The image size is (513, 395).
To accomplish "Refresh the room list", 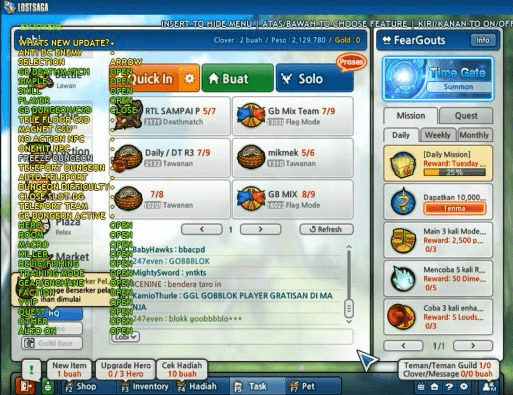I will (326, 229).
